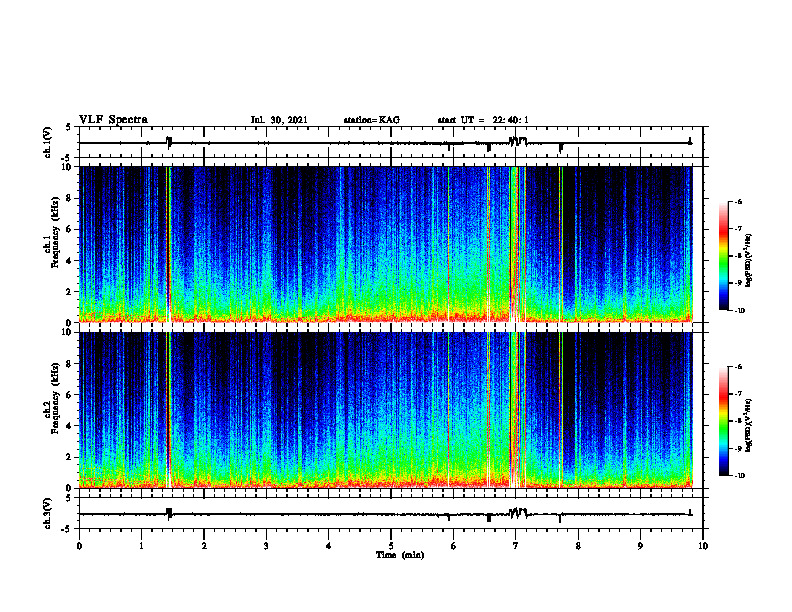Screen dimensions: 792x612
Task: Click the "2" kHz tick on ch.1 frequency axis
Action: click(x=70, y=291)
